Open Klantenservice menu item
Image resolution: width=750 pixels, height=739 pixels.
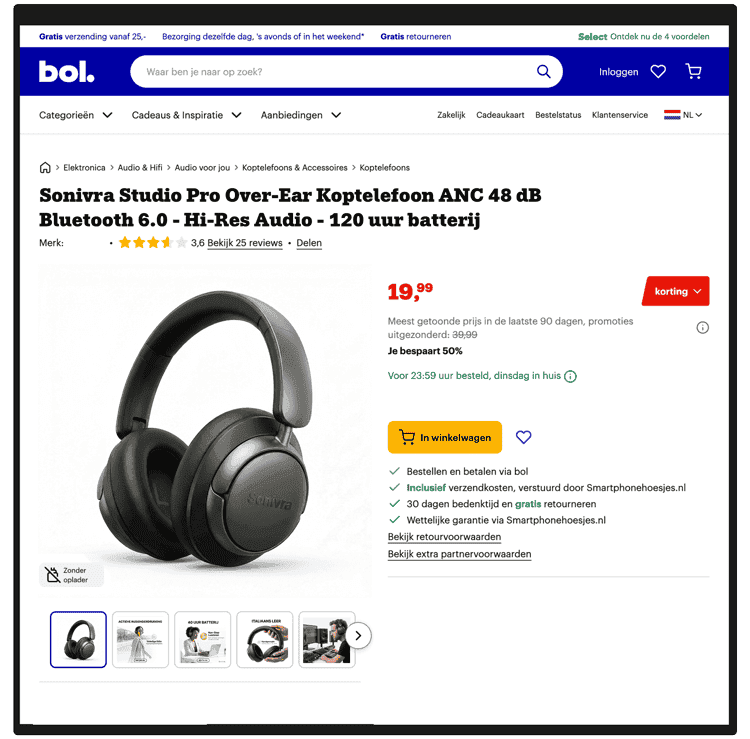[620, 115]
